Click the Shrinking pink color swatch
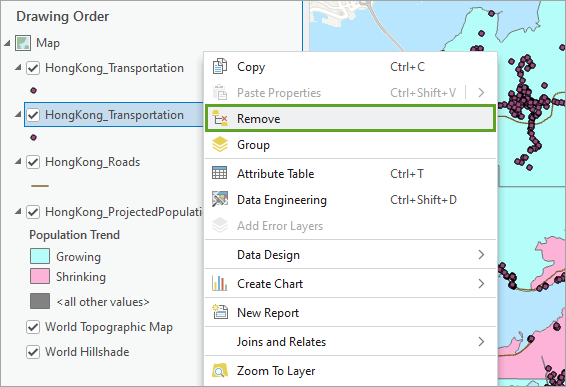 [x=40, y=277]
